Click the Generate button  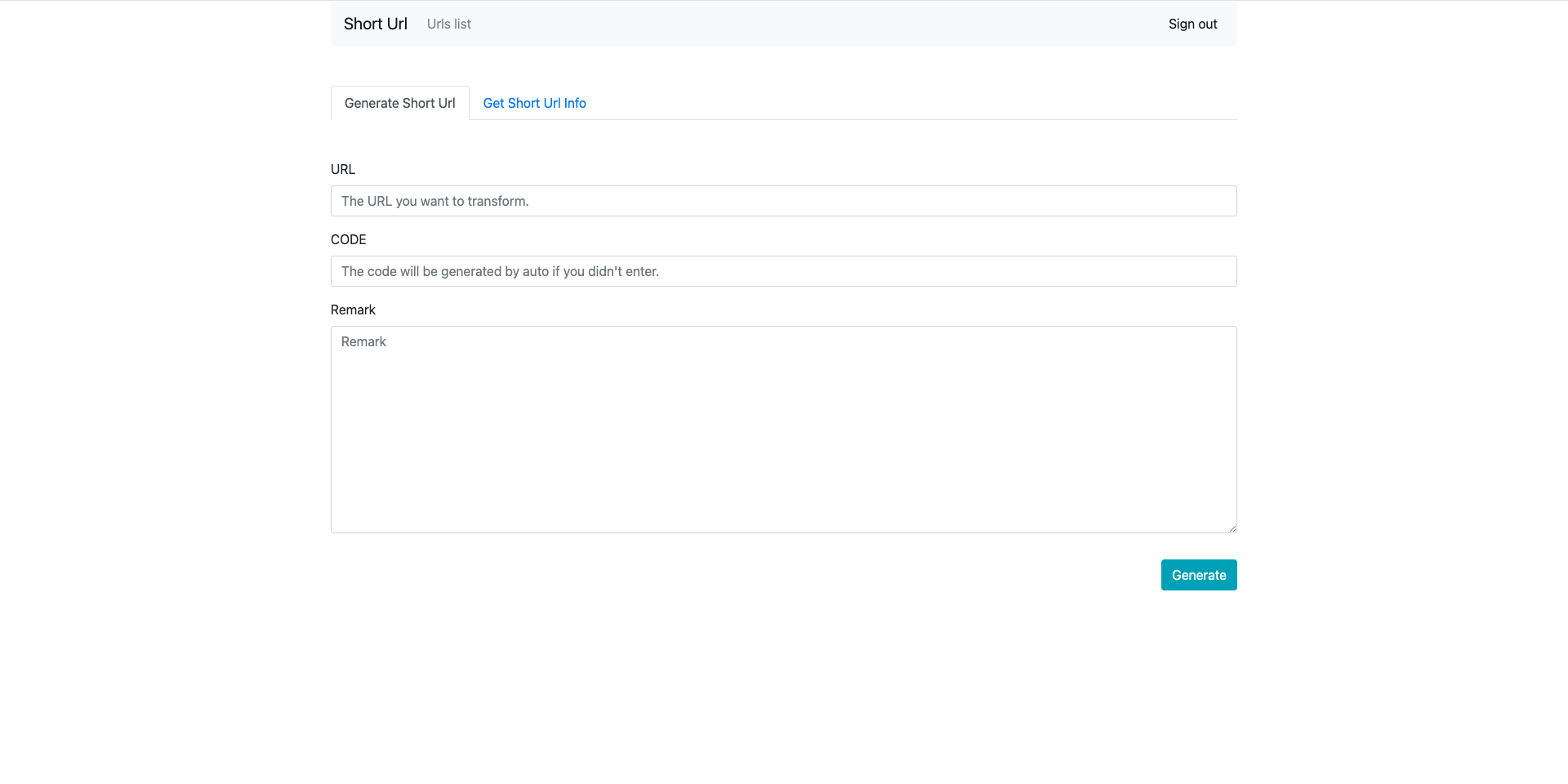(x=1199, y=575)
